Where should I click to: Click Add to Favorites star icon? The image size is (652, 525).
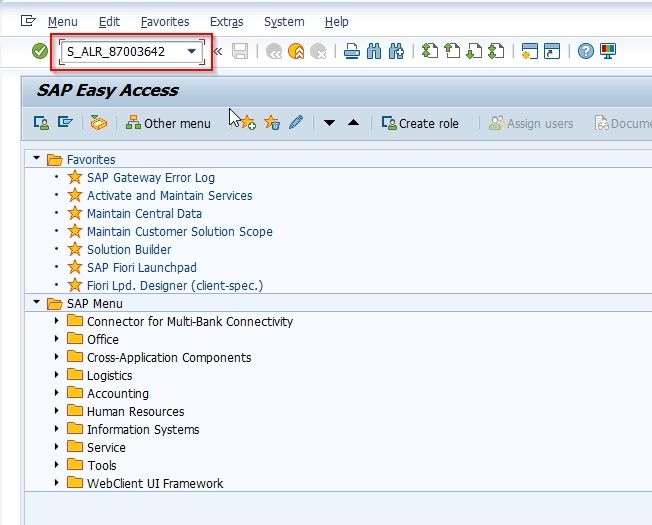click(x=248, y=122)
